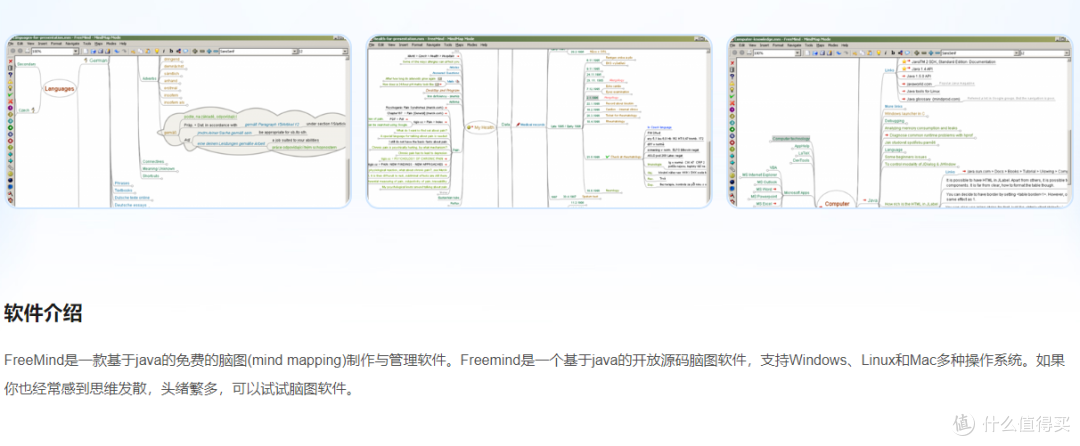This screenshot has width=1080, height=446.
Task: Open Insert menu in Computer screenshot
Action: click(764, 45)
